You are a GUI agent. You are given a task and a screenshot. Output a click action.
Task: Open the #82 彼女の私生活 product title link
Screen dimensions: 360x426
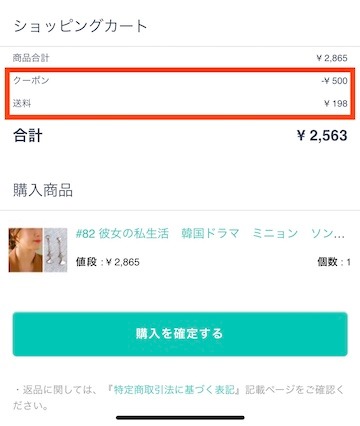tap(210, 233)
